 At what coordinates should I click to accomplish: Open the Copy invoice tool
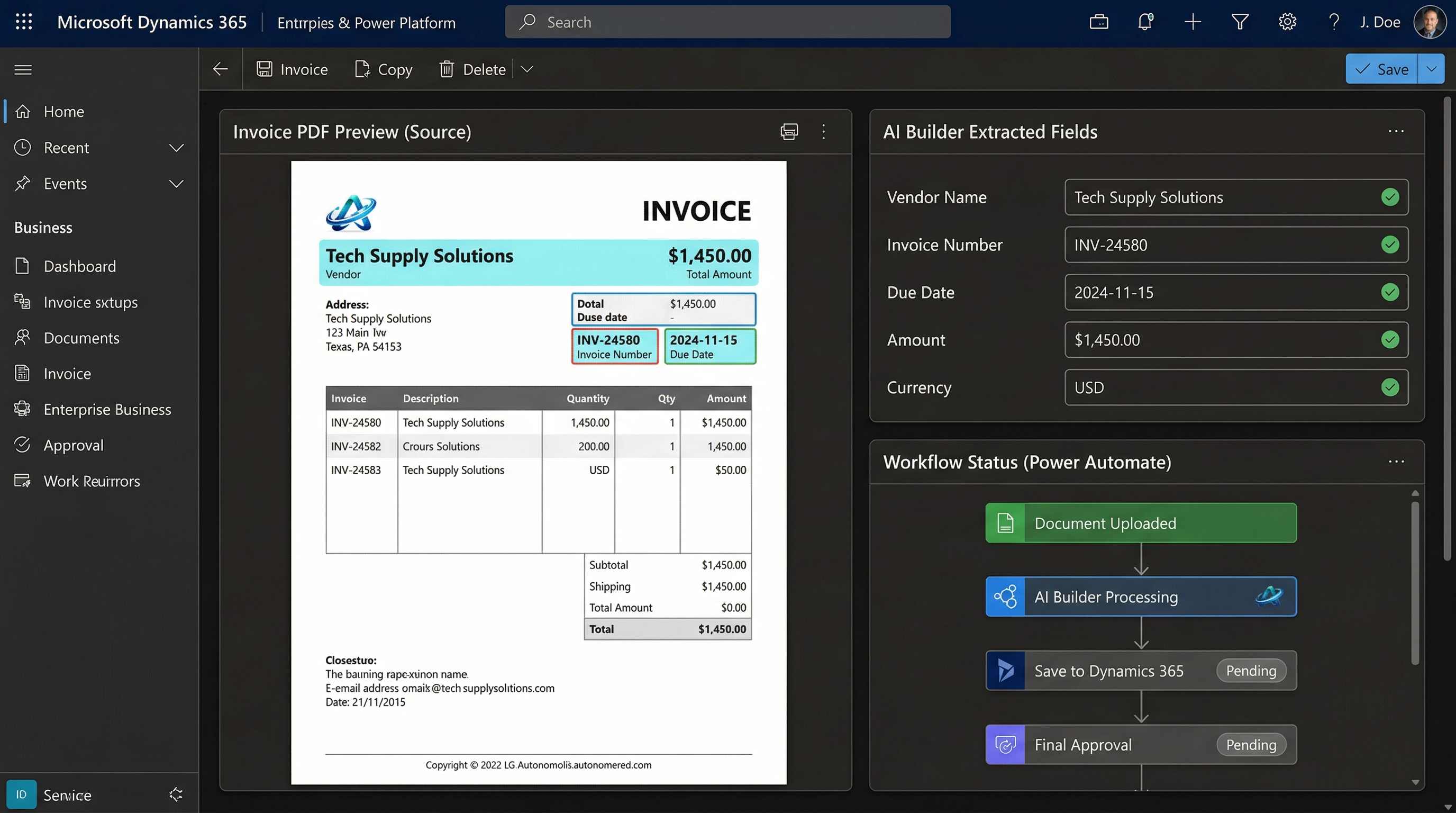[383, 68]
